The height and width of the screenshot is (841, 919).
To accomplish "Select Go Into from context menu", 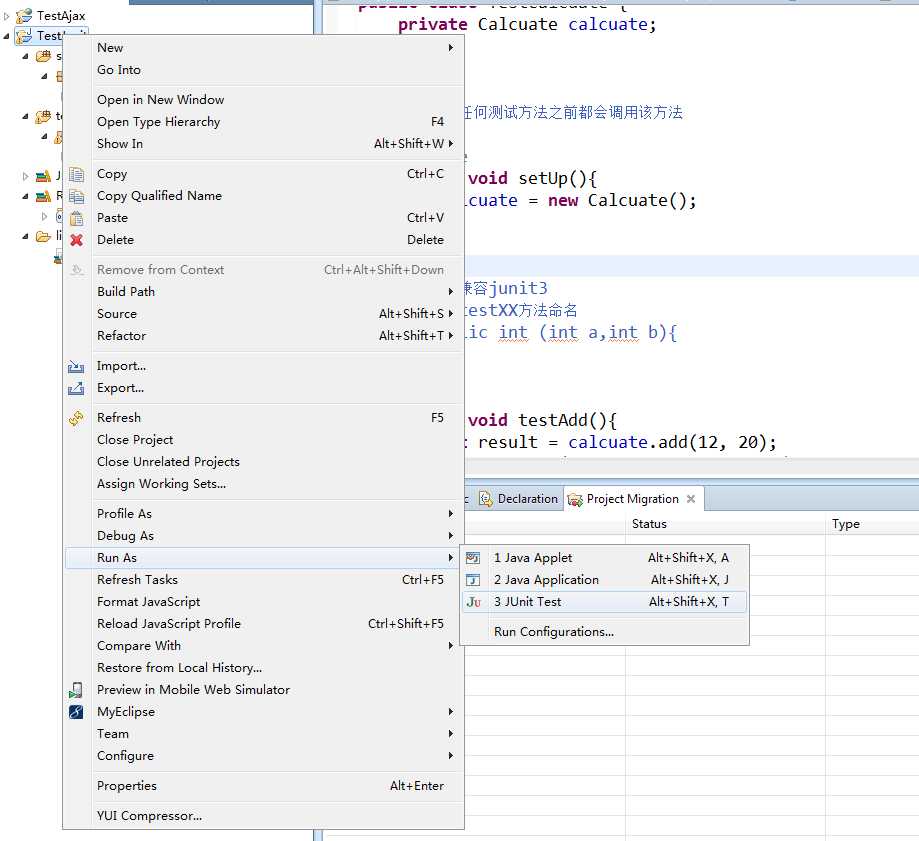I will [x=263, y=70].
